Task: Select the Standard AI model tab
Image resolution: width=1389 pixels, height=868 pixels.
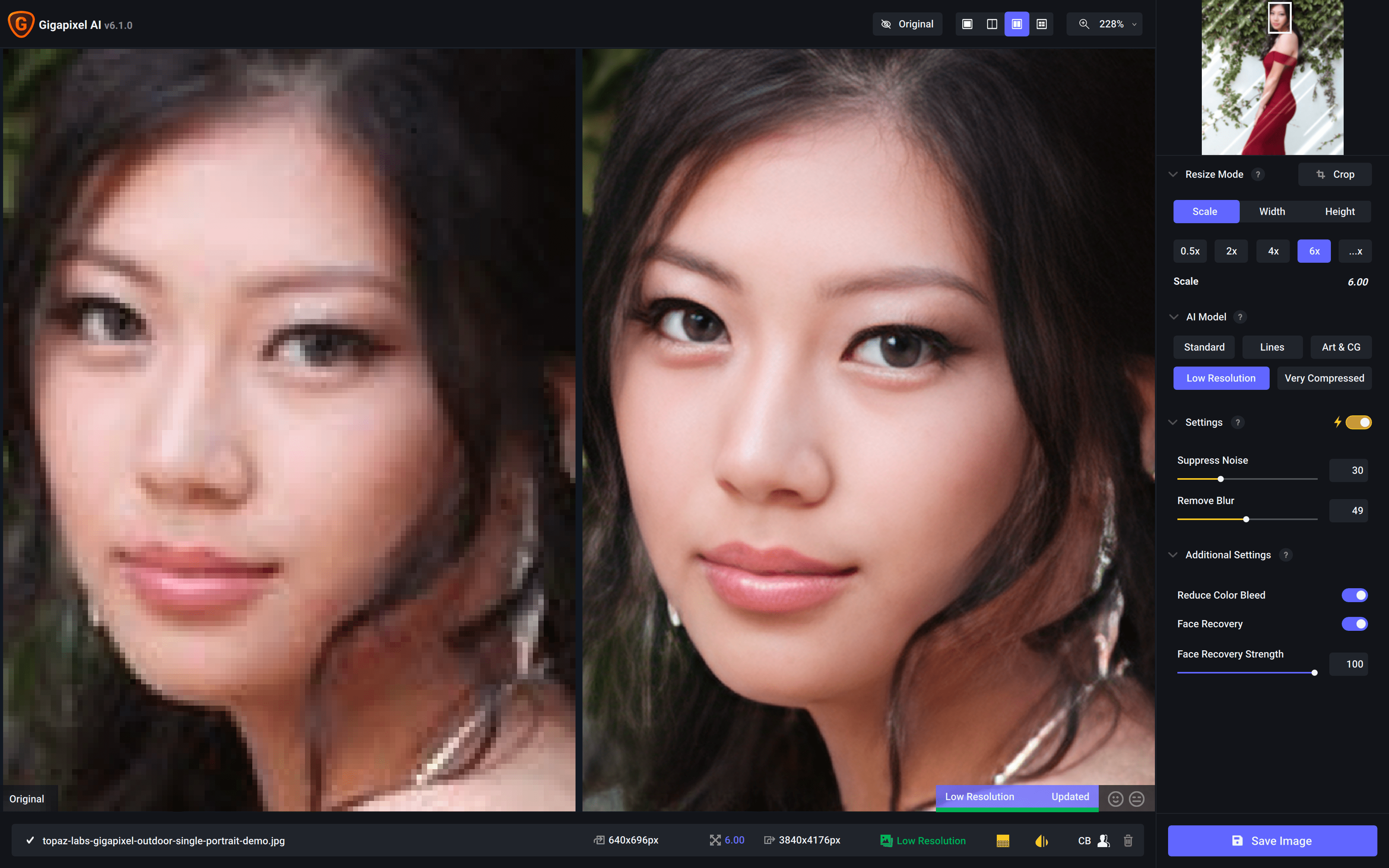Action: point(1204,347)
